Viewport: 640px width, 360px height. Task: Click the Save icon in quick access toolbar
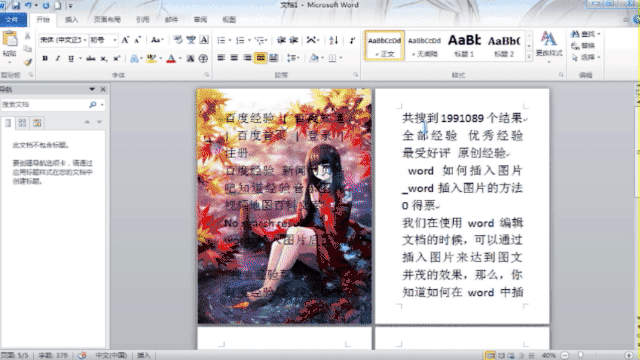coord(16,5)
